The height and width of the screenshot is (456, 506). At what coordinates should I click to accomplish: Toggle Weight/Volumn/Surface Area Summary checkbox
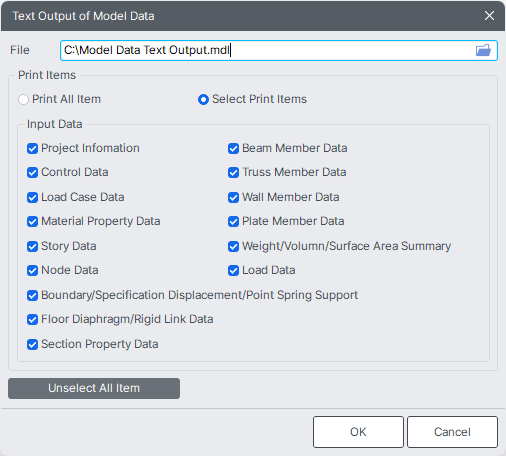coord(233,246)
